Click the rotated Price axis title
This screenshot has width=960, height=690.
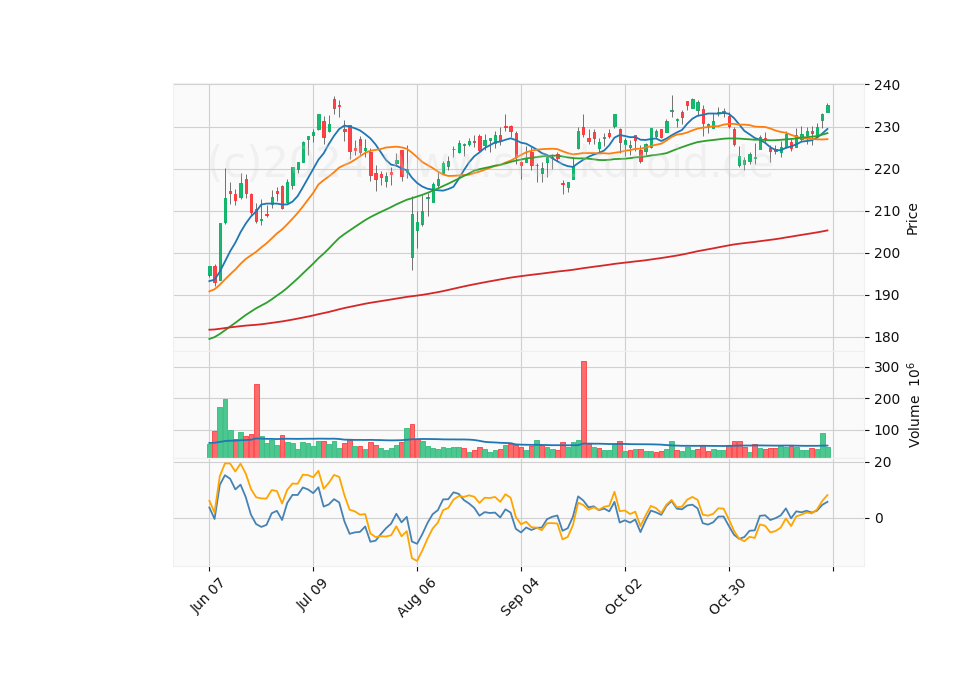[912, 219]
